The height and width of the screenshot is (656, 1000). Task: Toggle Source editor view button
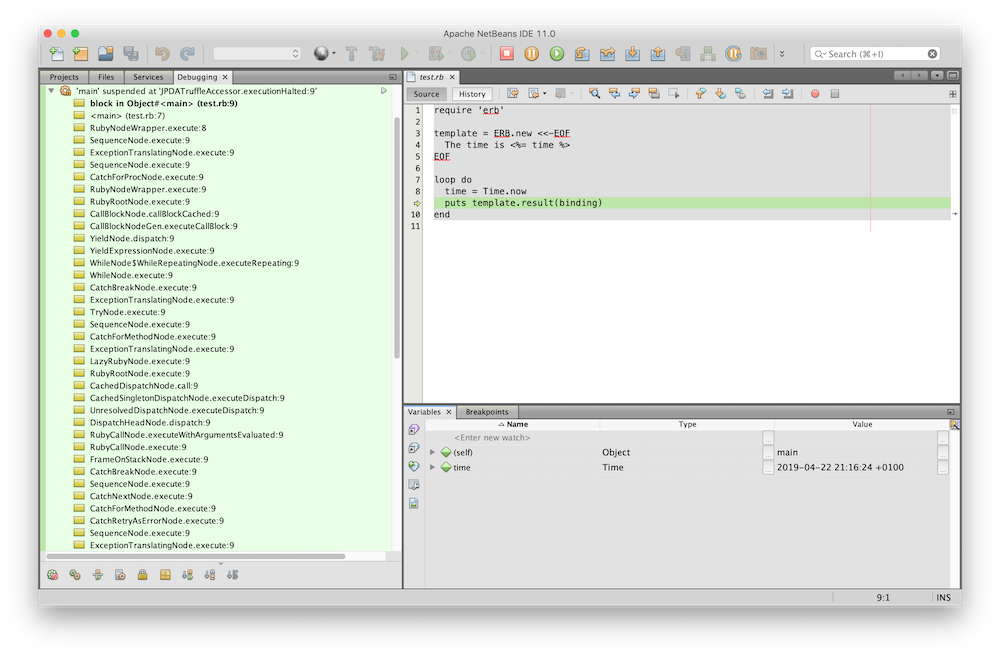click(427, 94)
